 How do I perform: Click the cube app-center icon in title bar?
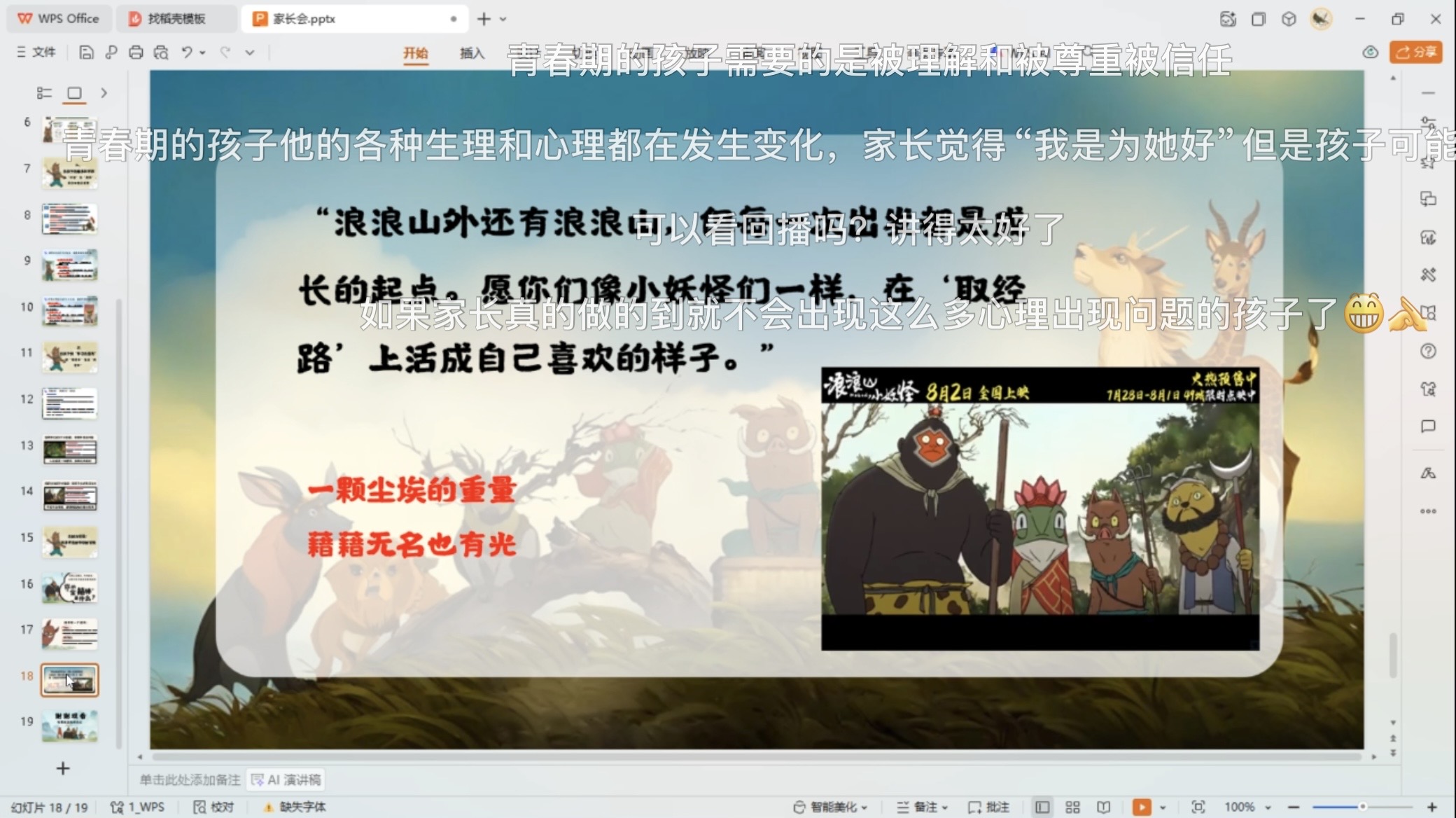tap(1289, 19)
